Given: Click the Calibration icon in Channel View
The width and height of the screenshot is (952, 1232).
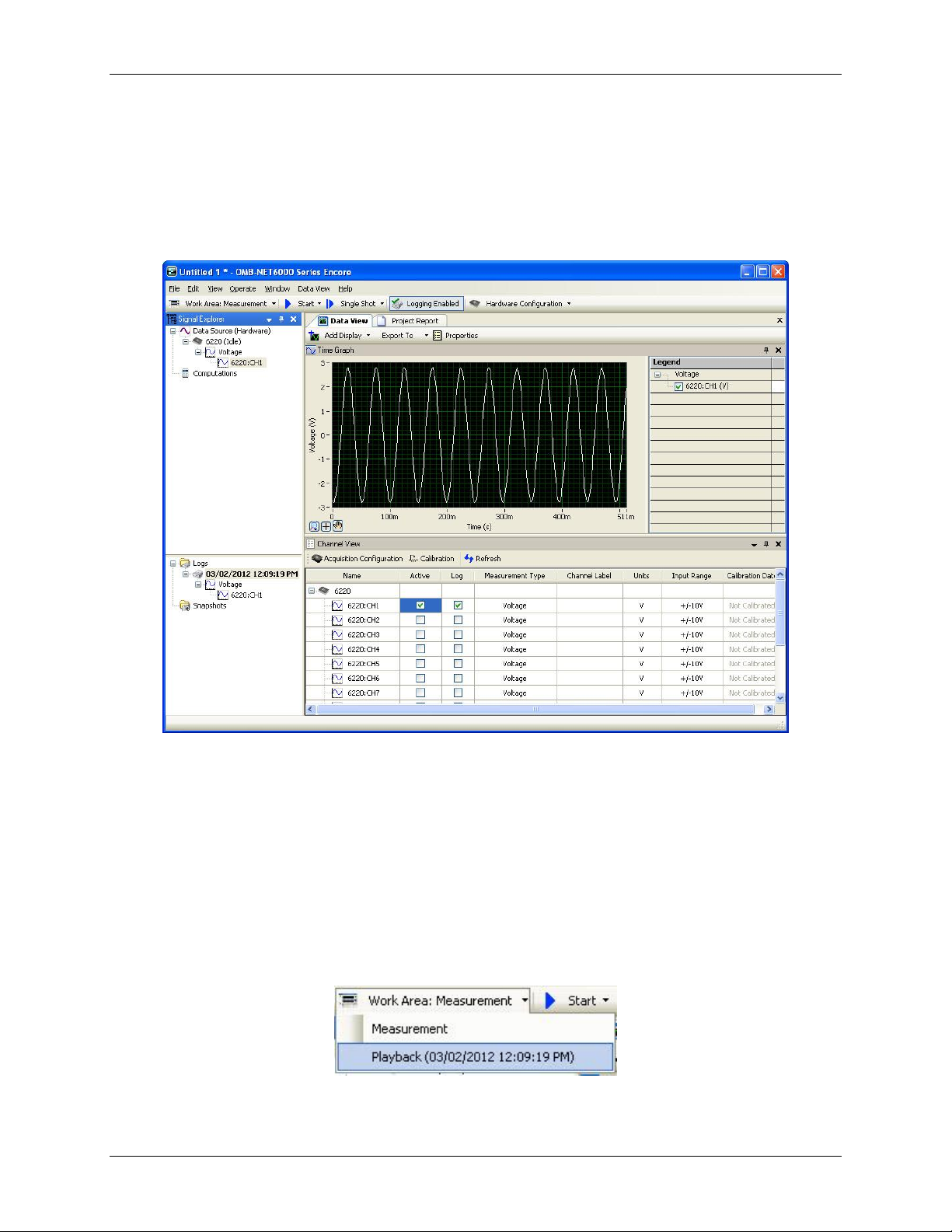Looking at the screenshot, I should coord(413,558).
